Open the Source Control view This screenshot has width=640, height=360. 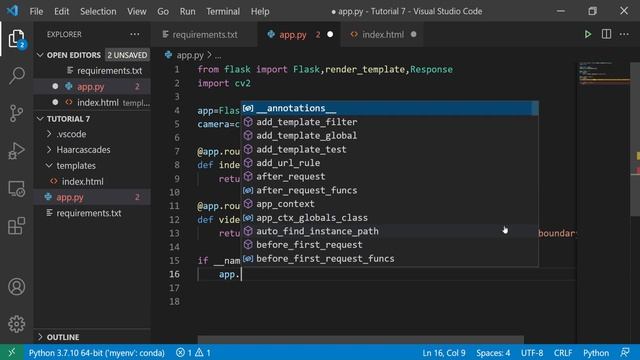[x=16, y=113]
